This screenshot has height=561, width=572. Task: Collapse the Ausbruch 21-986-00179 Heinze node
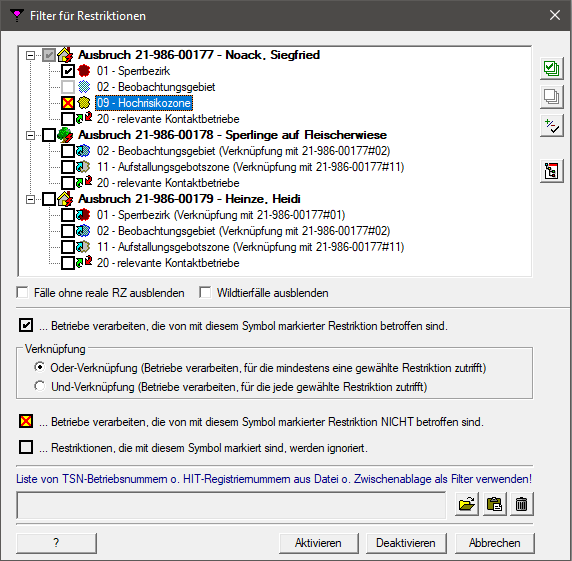pos(31,199)
